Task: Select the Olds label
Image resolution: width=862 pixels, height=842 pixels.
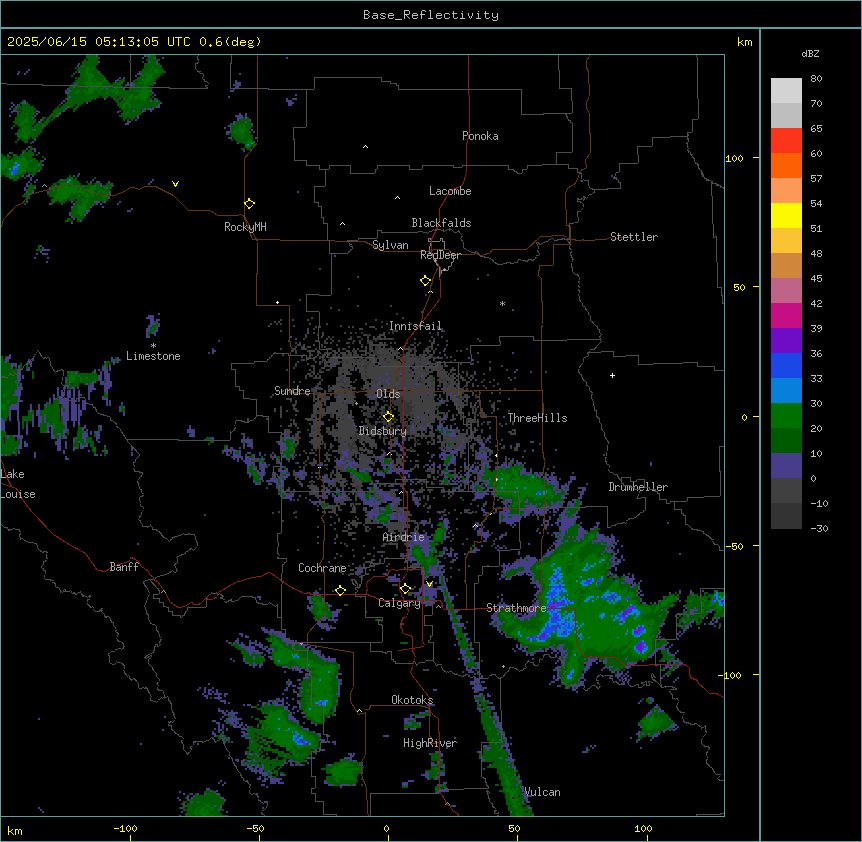Action: pos(388,394)
